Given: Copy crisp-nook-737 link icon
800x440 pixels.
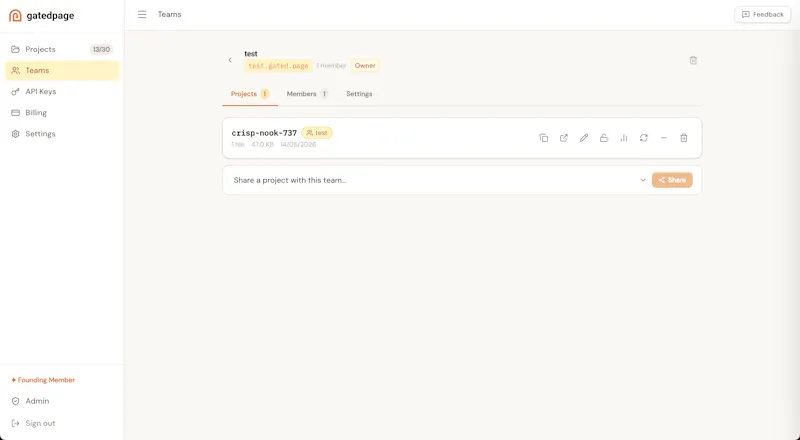Looking at the screenshot, I should pos(544,138).
